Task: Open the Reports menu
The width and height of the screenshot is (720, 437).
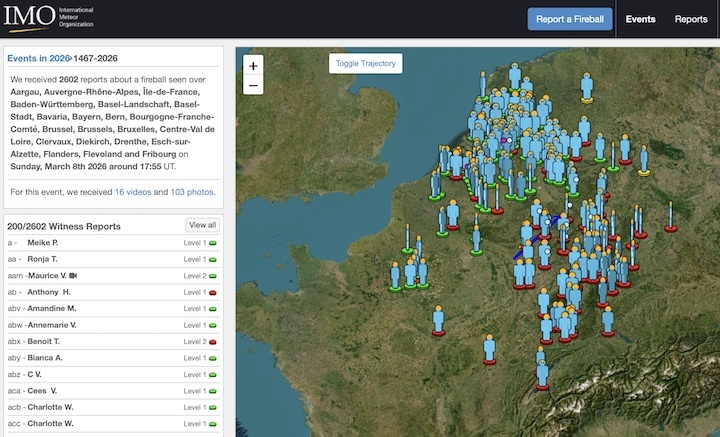Action: [691, 19]
